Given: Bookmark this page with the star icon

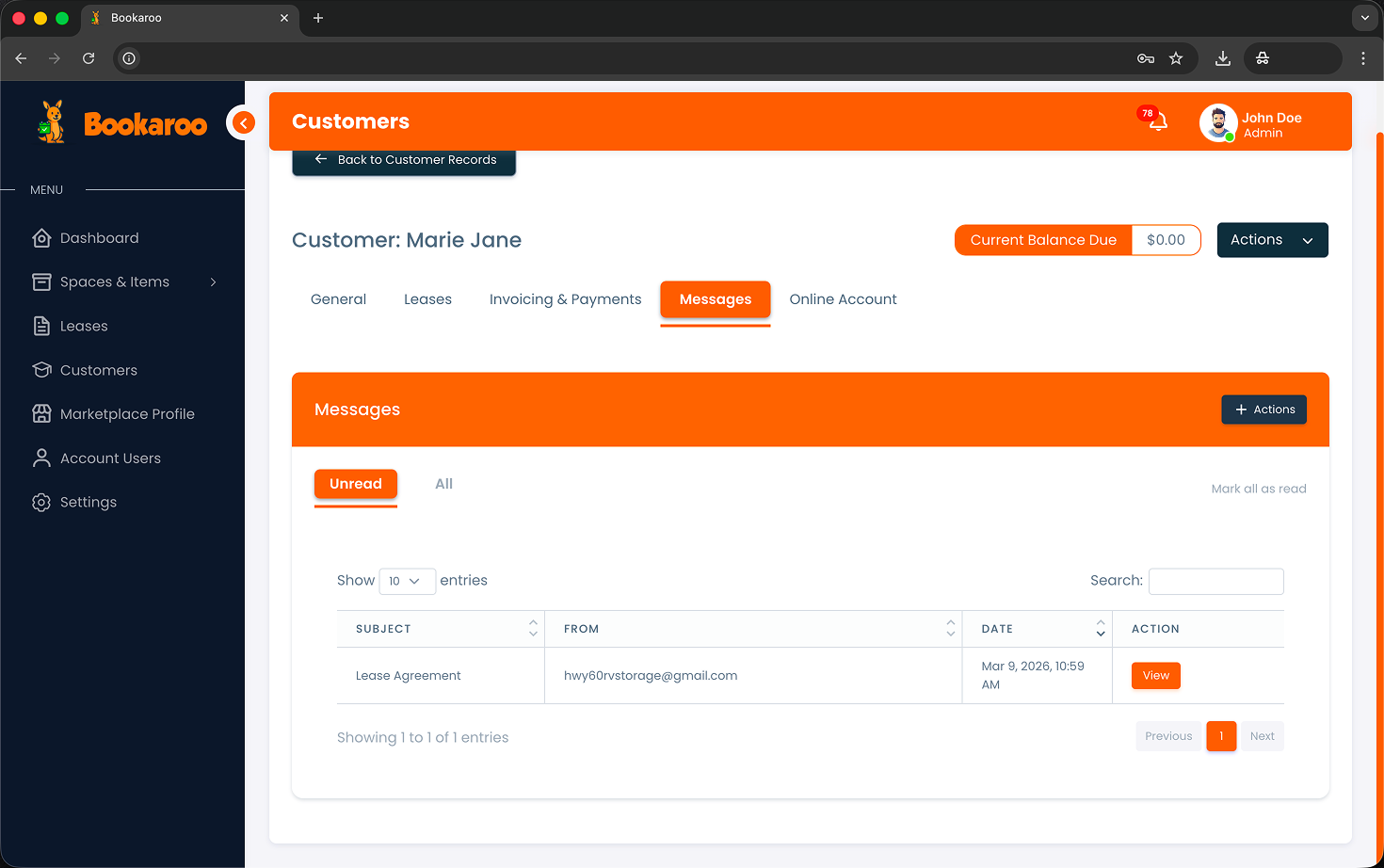Looking at the screenshot, I should [x=1176, y=58].
